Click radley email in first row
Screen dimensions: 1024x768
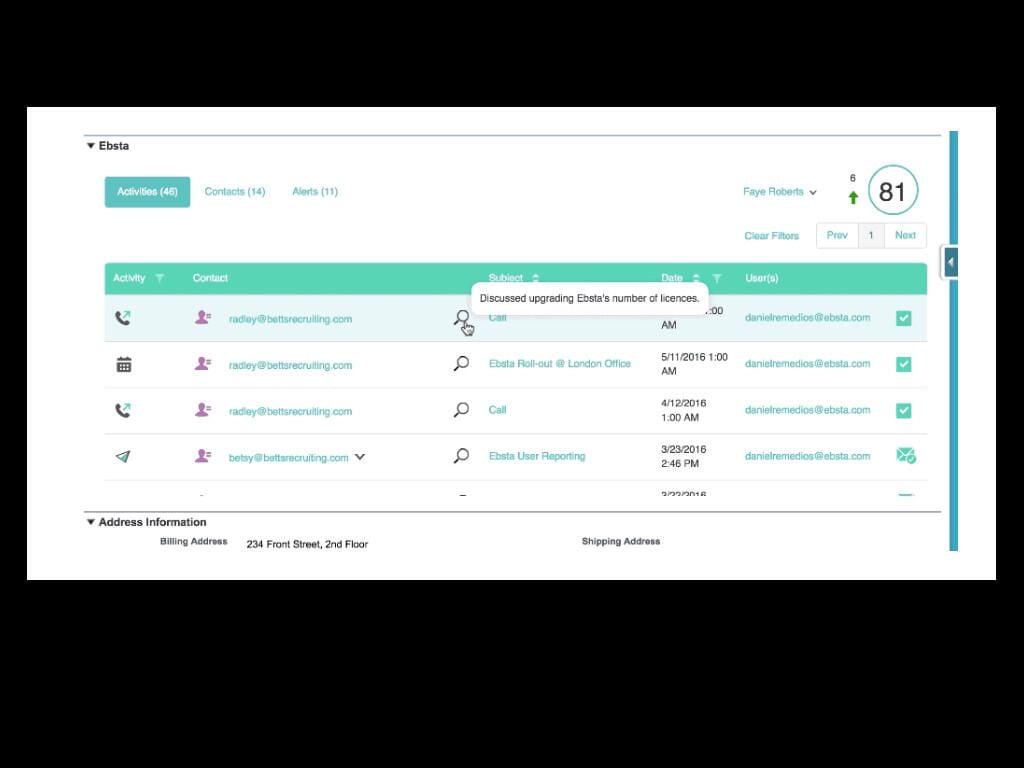click(x=290, y=319)
